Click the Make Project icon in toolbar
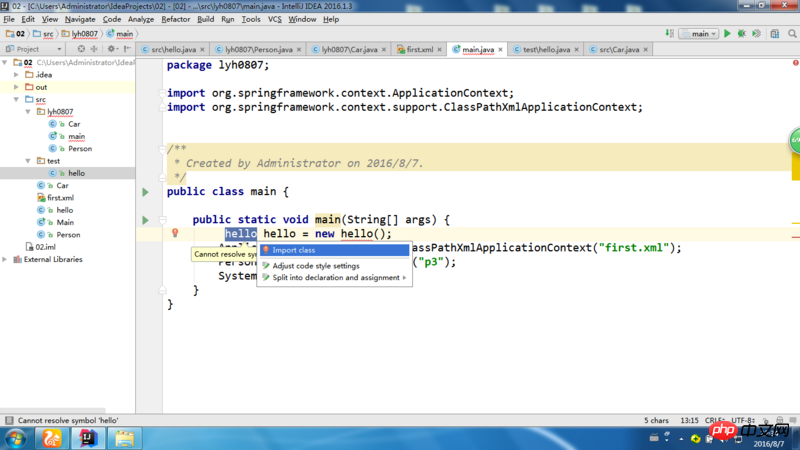 pos(669,34)
